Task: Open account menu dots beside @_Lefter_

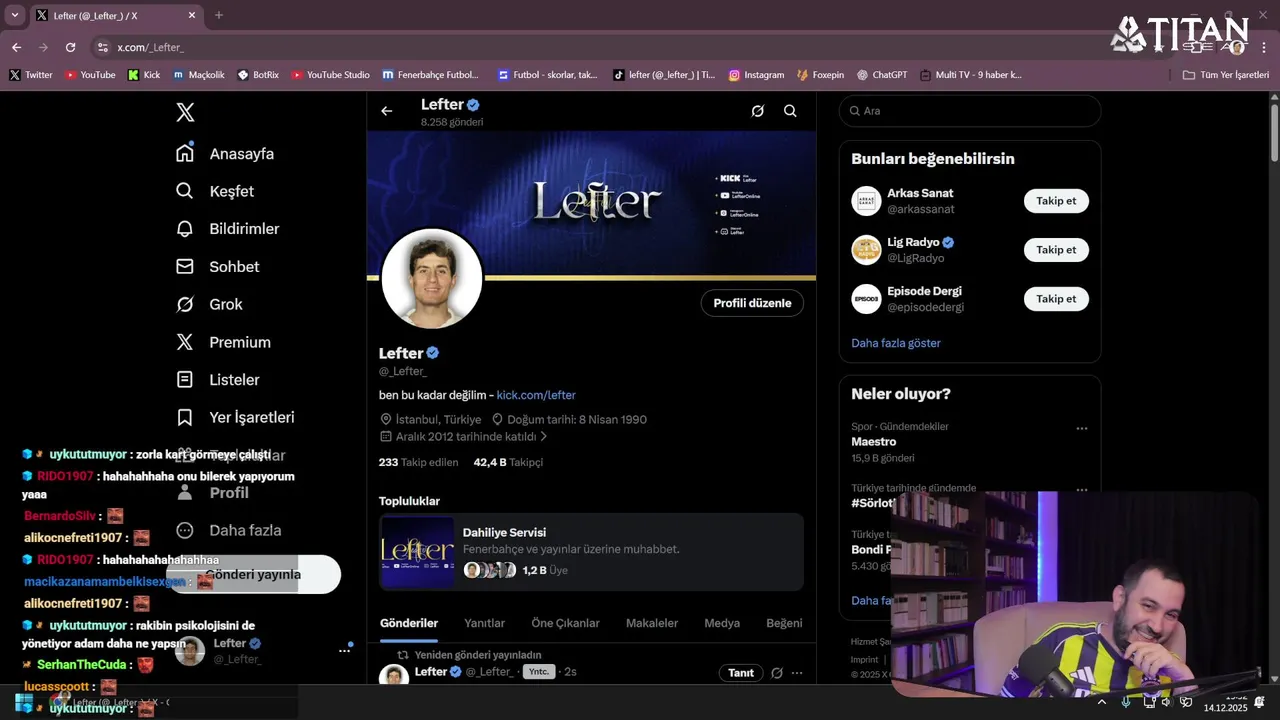Action: point(344,650)
